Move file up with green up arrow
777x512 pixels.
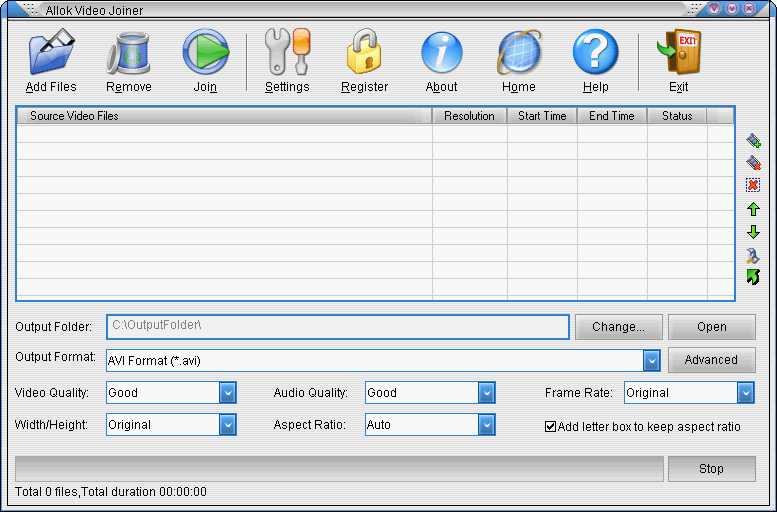pos(753,209)
